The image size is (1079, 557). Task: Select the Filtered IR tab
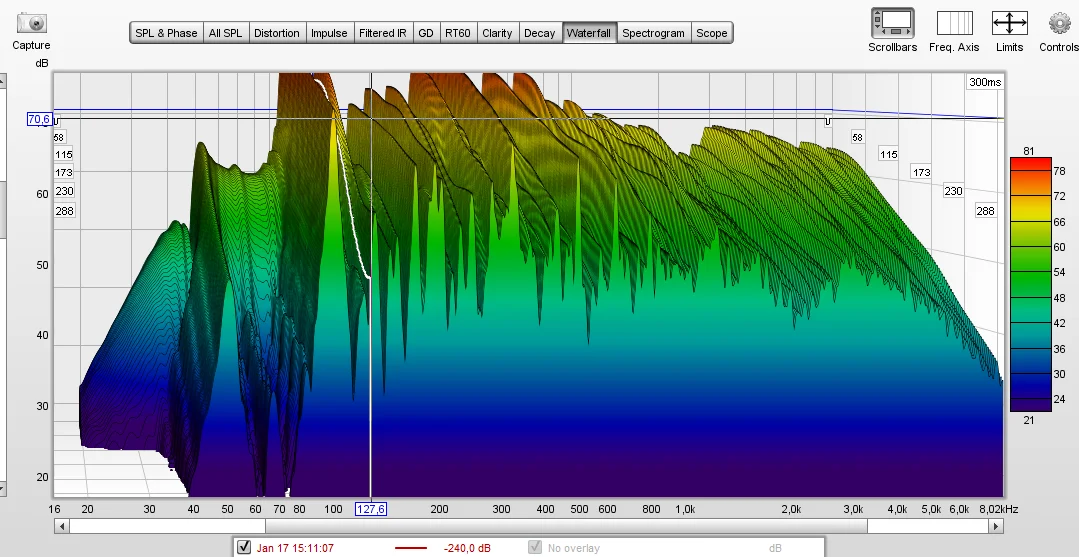[x=383, y=33]
